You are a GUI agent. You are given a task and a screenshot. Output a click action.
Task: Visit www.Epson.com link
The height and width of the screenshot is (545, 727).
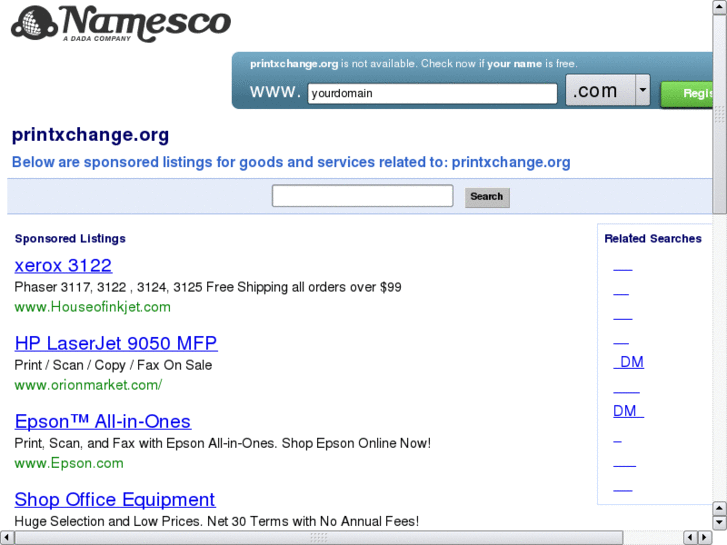click(x=69, y=463)
